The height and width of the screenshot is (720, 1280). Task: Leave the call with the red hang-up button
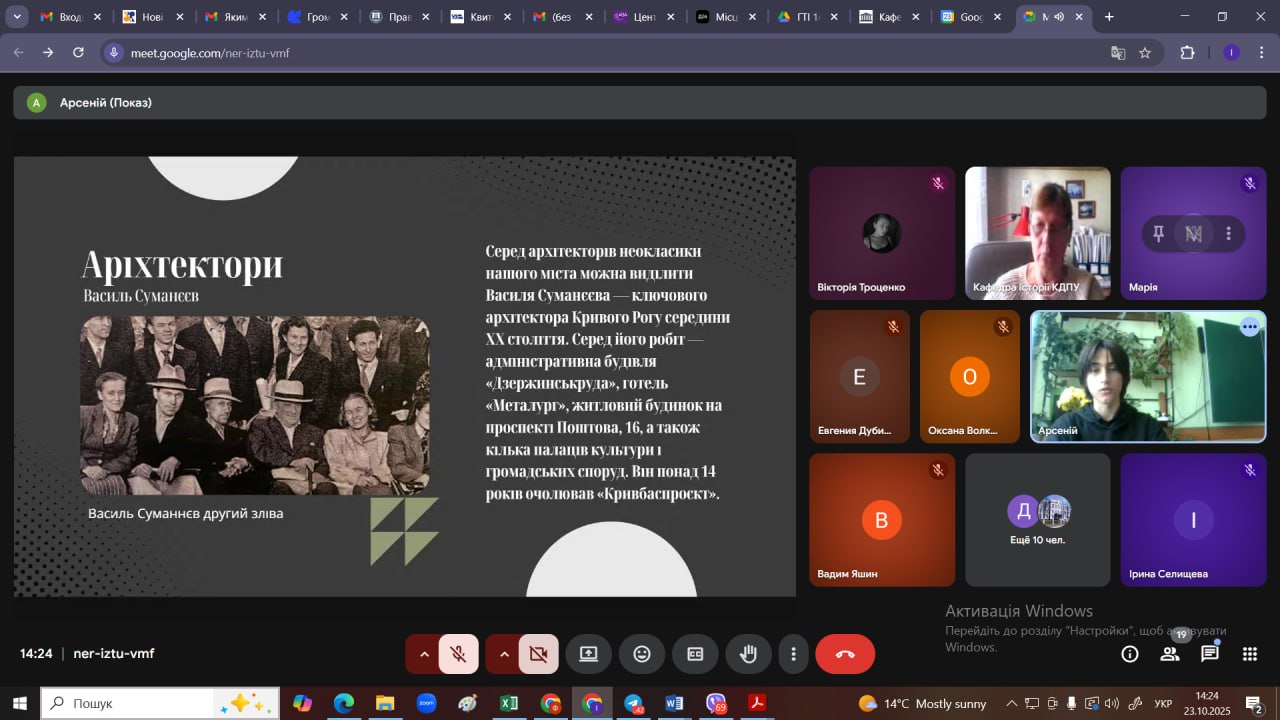click(x=845, y=654)
